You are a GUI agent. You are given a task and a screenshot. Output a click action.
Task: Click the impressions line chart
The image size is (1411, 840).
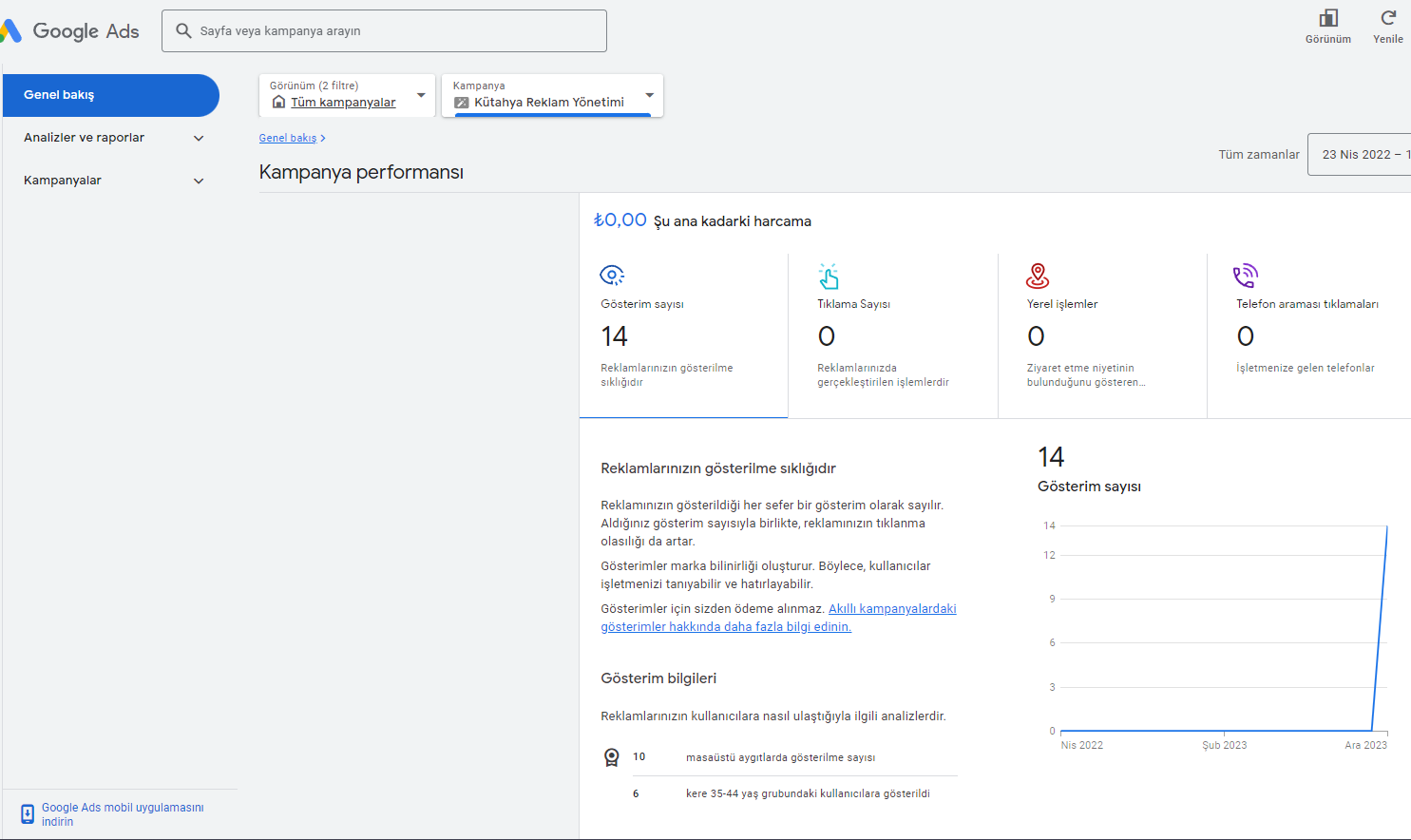point(1224,628)
